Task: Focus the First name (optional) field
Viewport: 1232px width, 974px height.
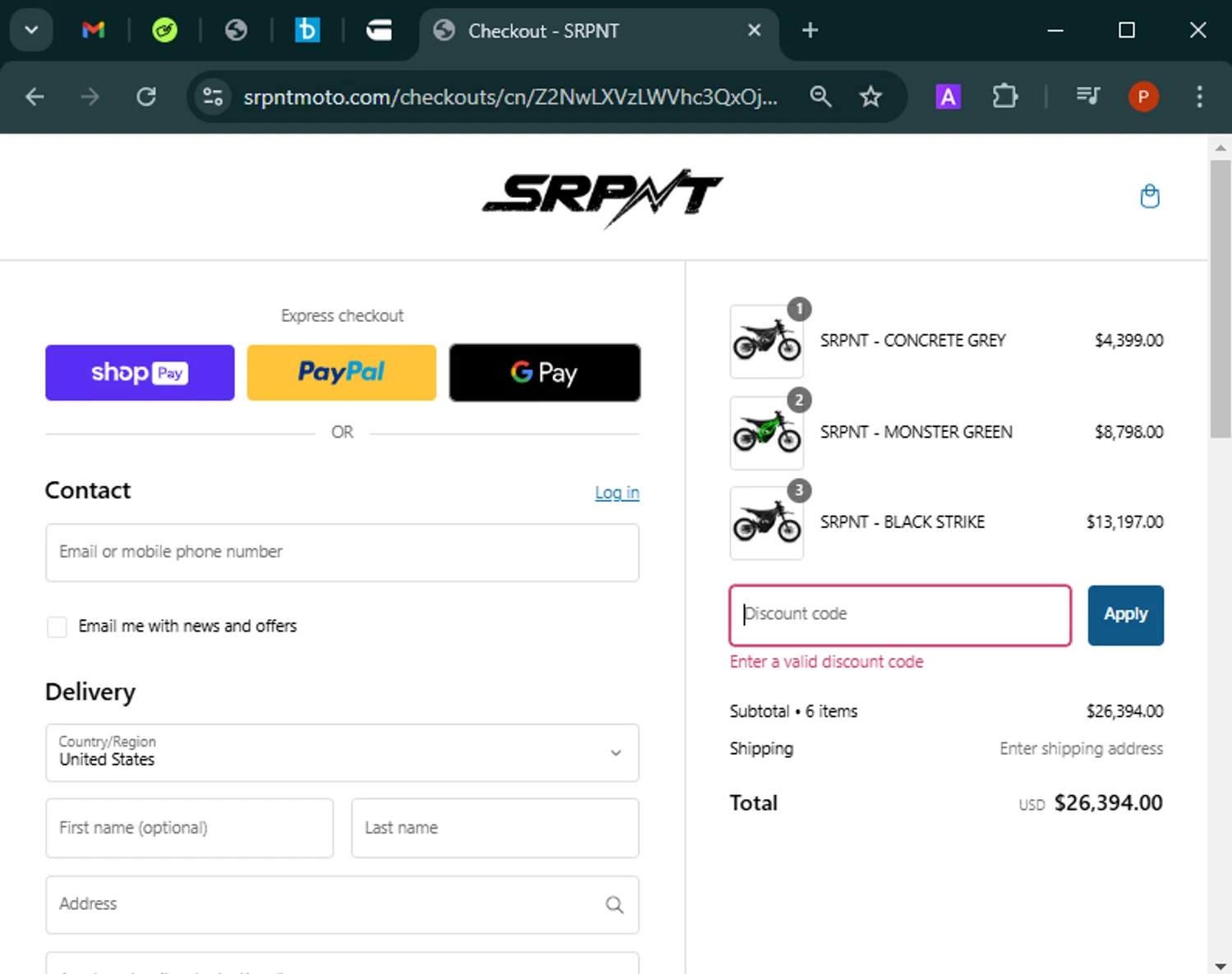Action: point(190,828)
